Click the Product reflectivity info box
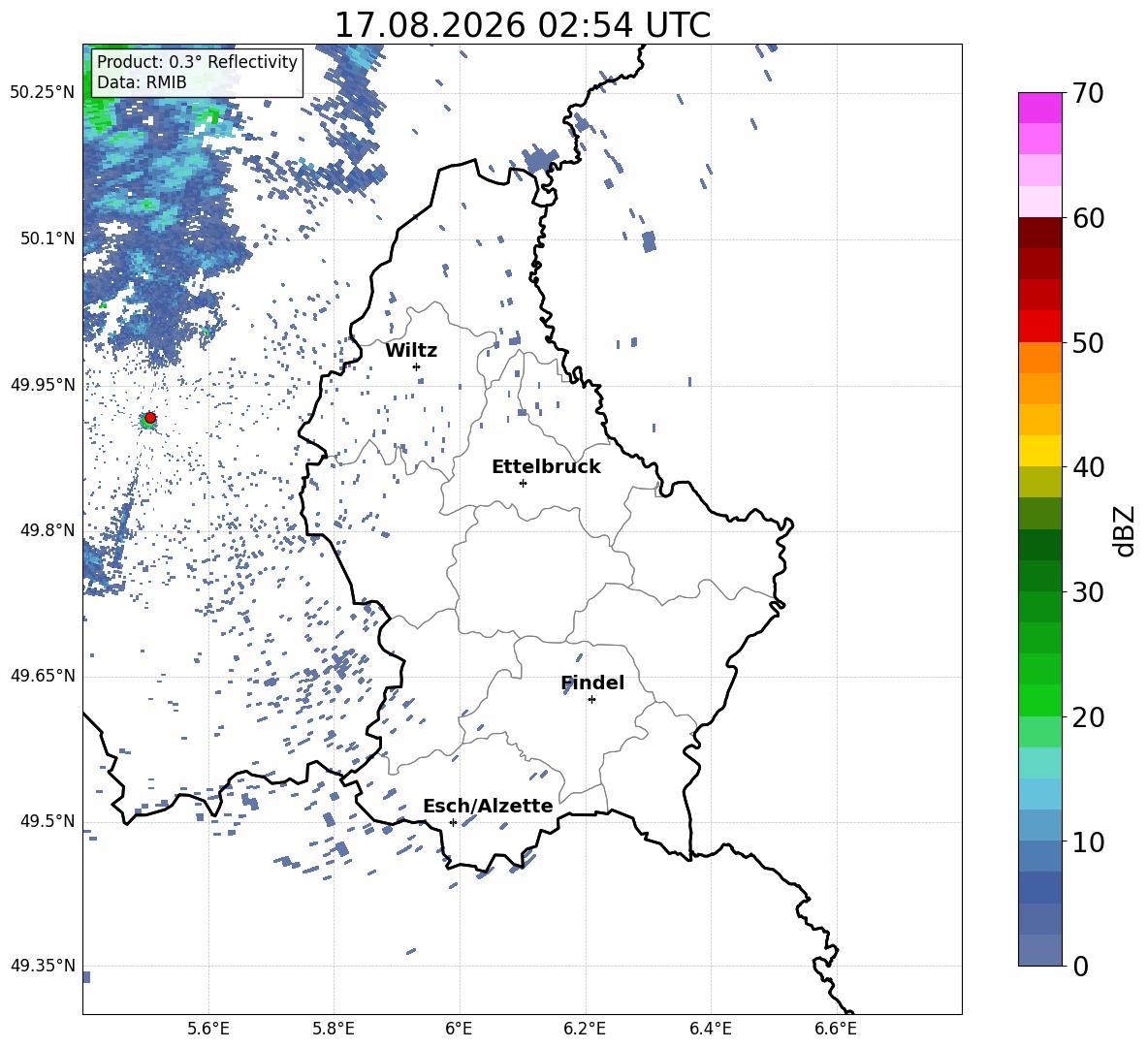 click(197, 72)
